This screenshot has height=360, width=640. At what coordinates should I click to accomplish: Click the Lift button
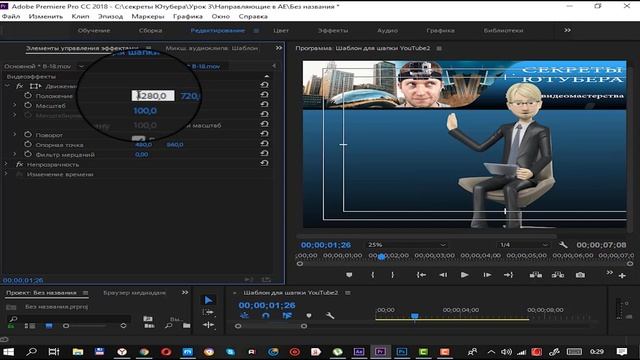point(536,275)
